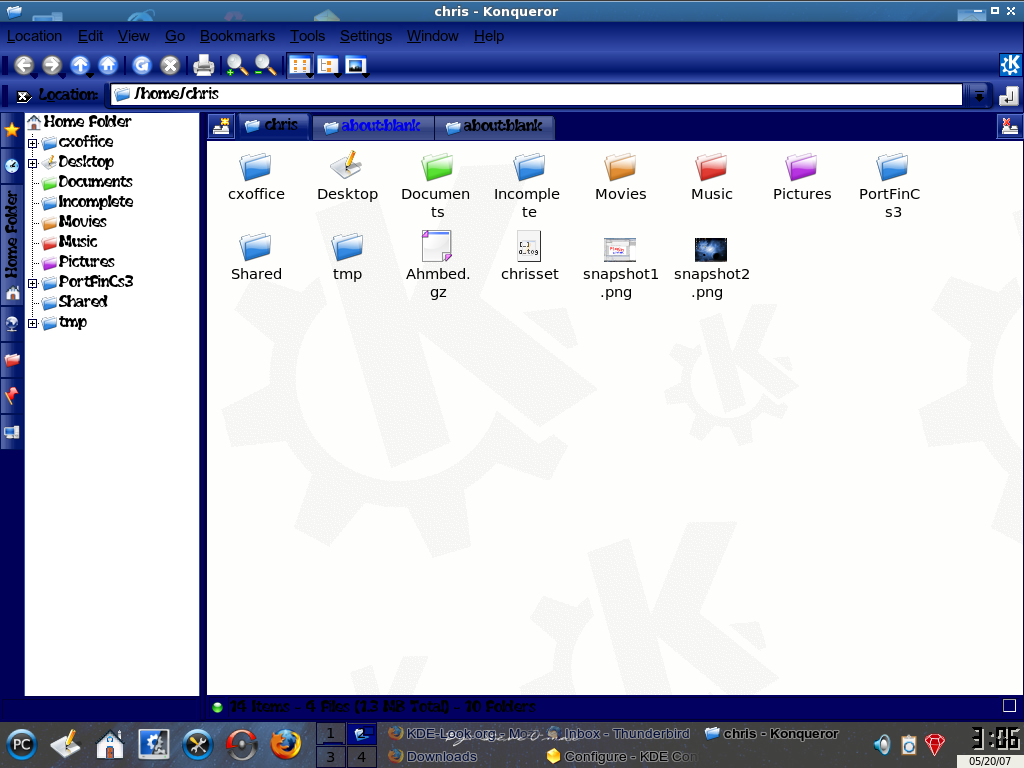
Task: Select the chrisset file icon
Action: click(x=529, y=256)
